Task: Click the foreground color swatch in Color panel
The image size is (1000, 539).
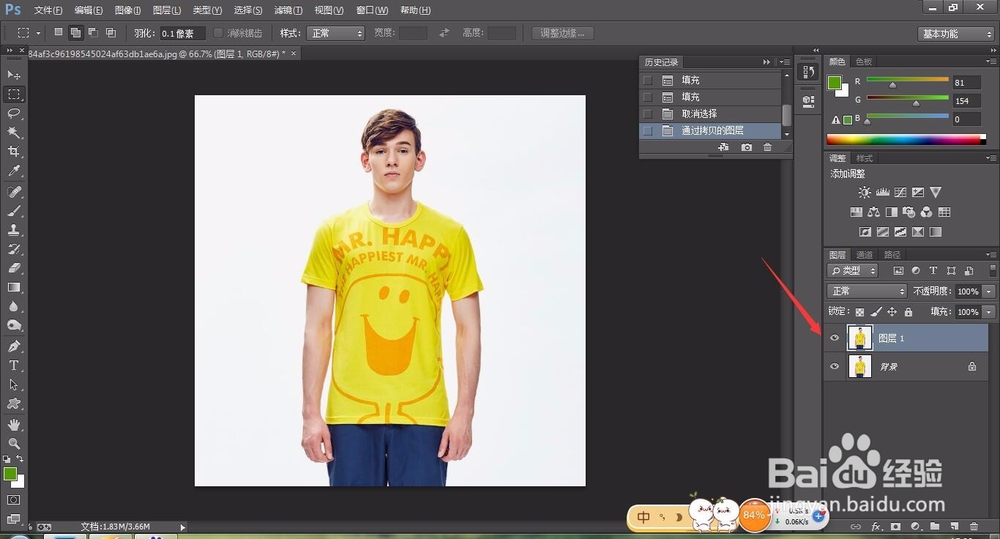Action: pyautogui.click(x=834, y=82)
